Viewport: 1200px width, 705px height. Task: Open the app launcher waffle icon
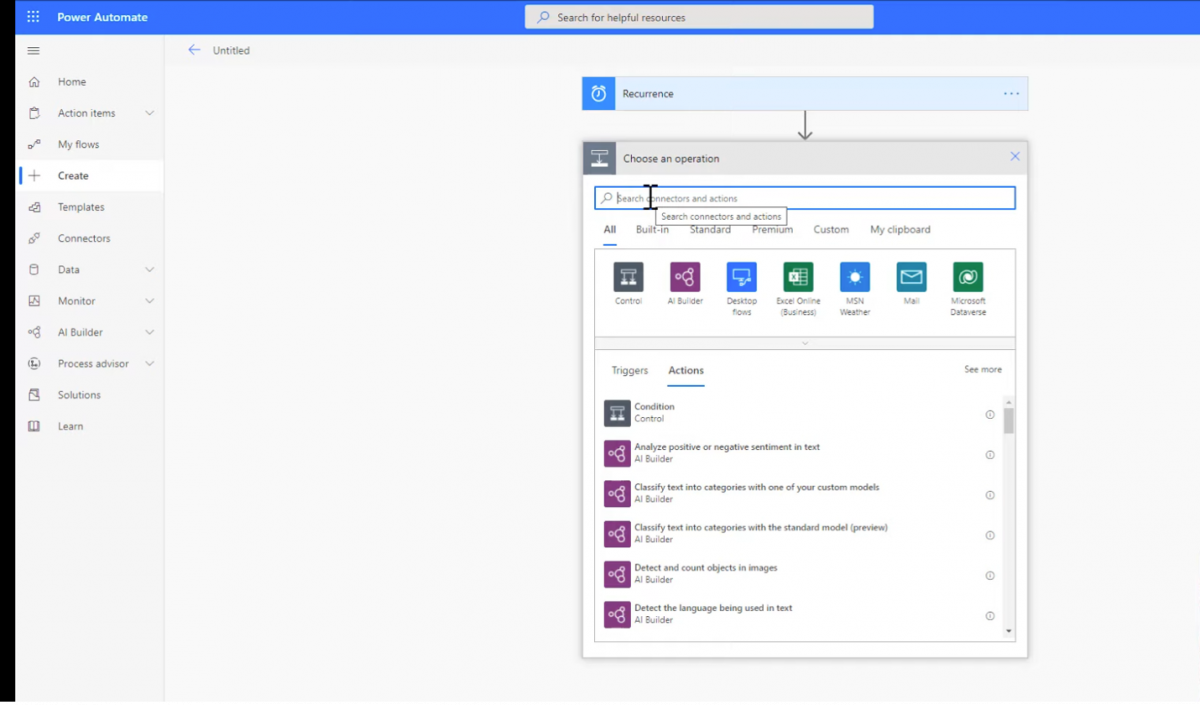tap(34, 16)
